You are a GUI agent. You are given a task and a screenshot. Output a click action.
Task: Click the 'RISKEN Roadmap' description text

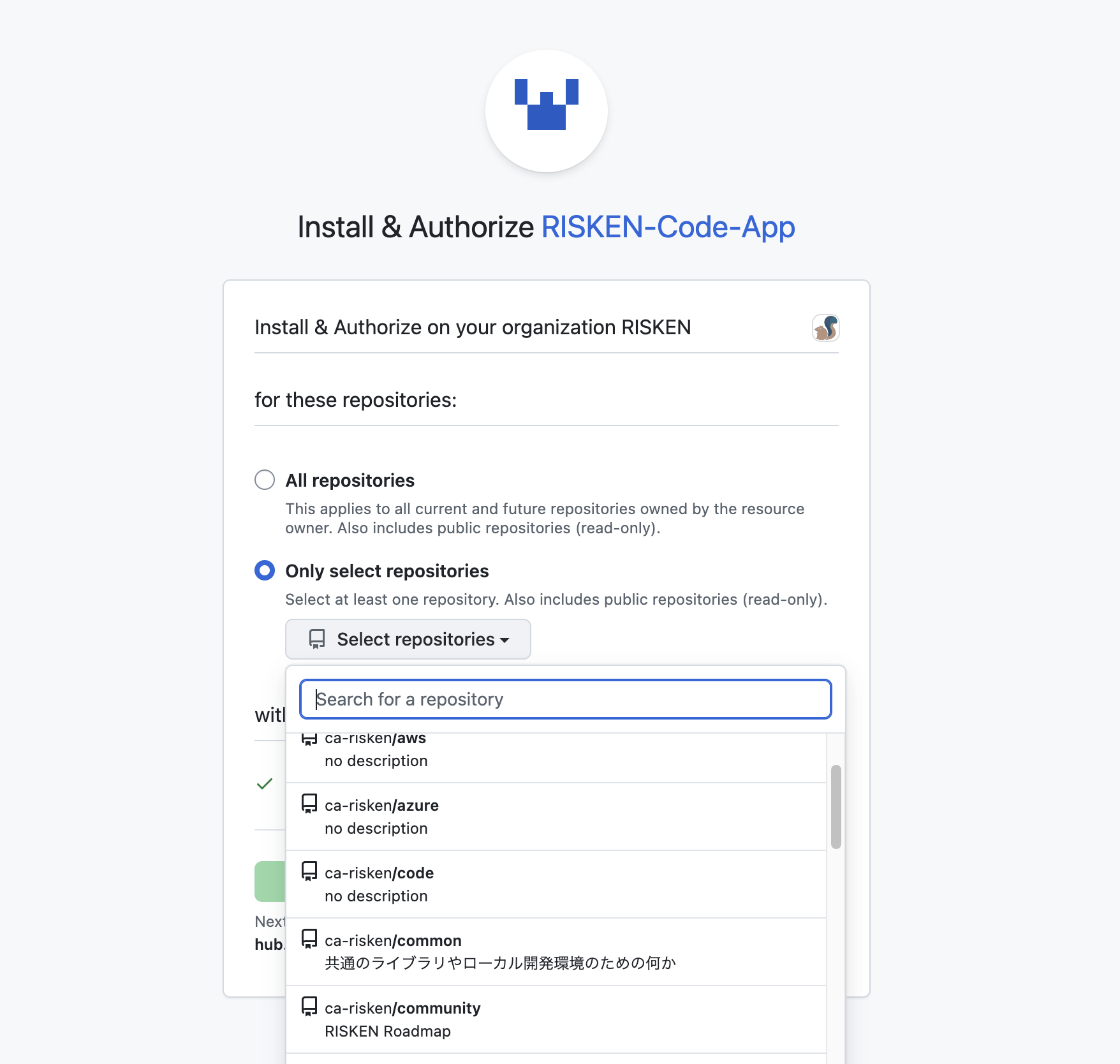[388, 1031]
